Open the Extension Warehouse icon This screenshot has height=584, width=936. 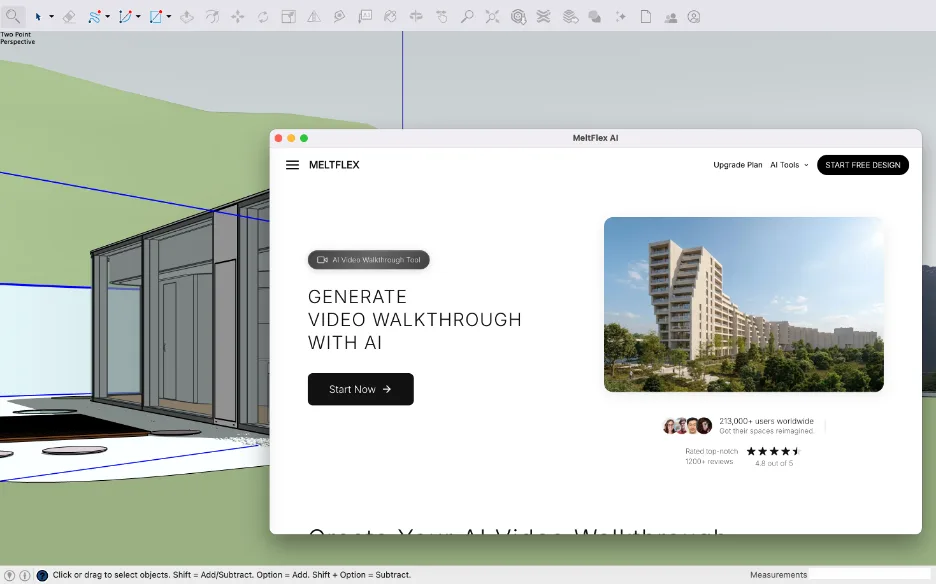click(543, 17)
